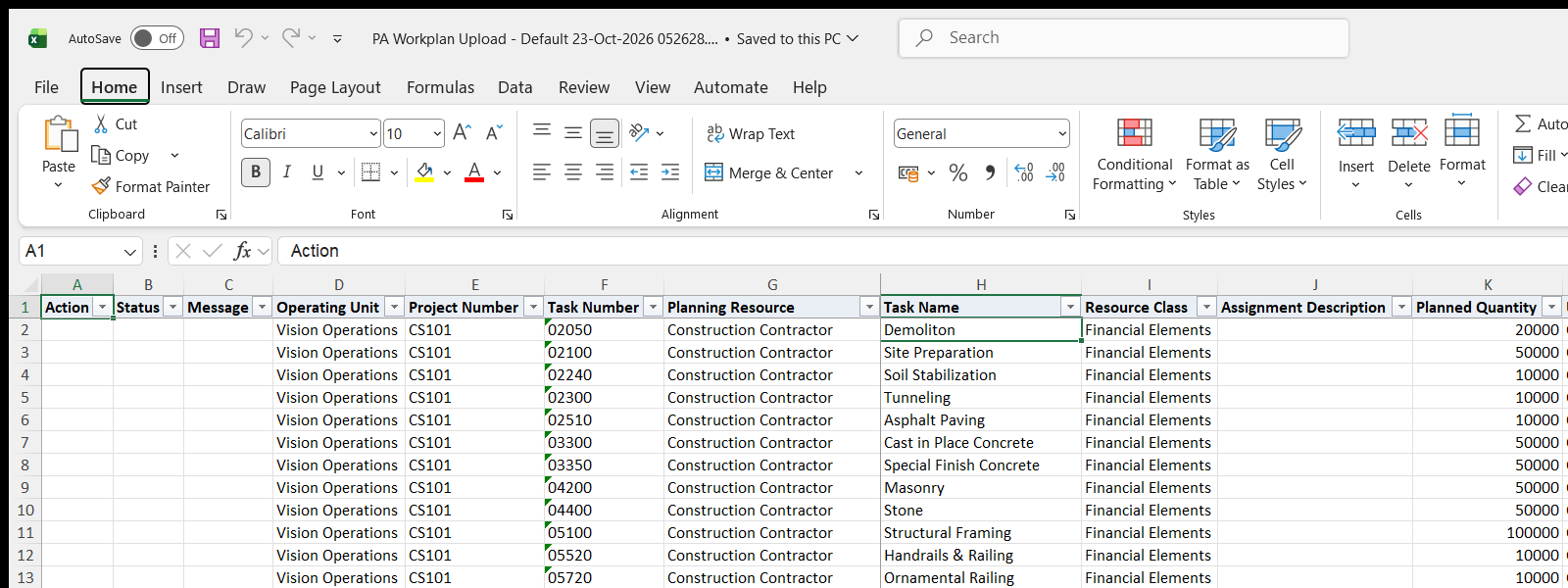Apply comma style format
This screenshot has width=1568, height=588.
(990, 173)
